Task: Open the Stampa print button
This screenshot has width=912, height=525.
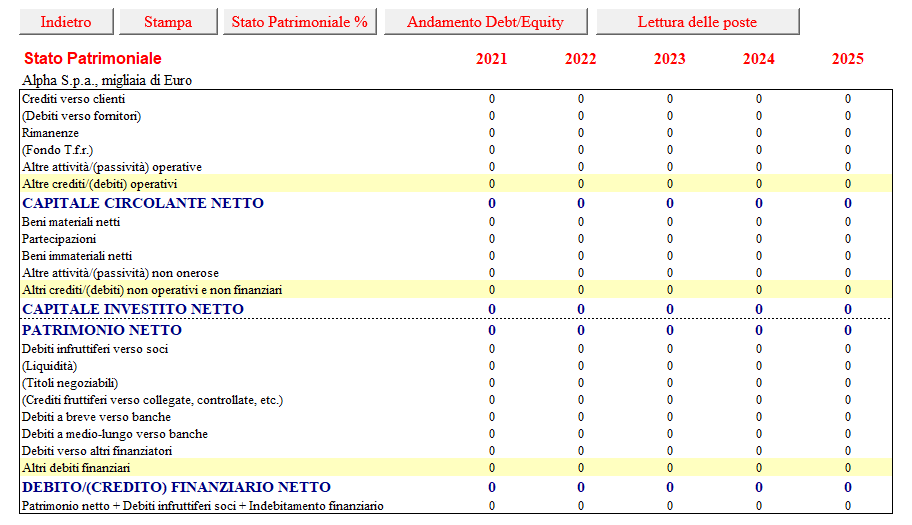Action: [x=168, y=22]
